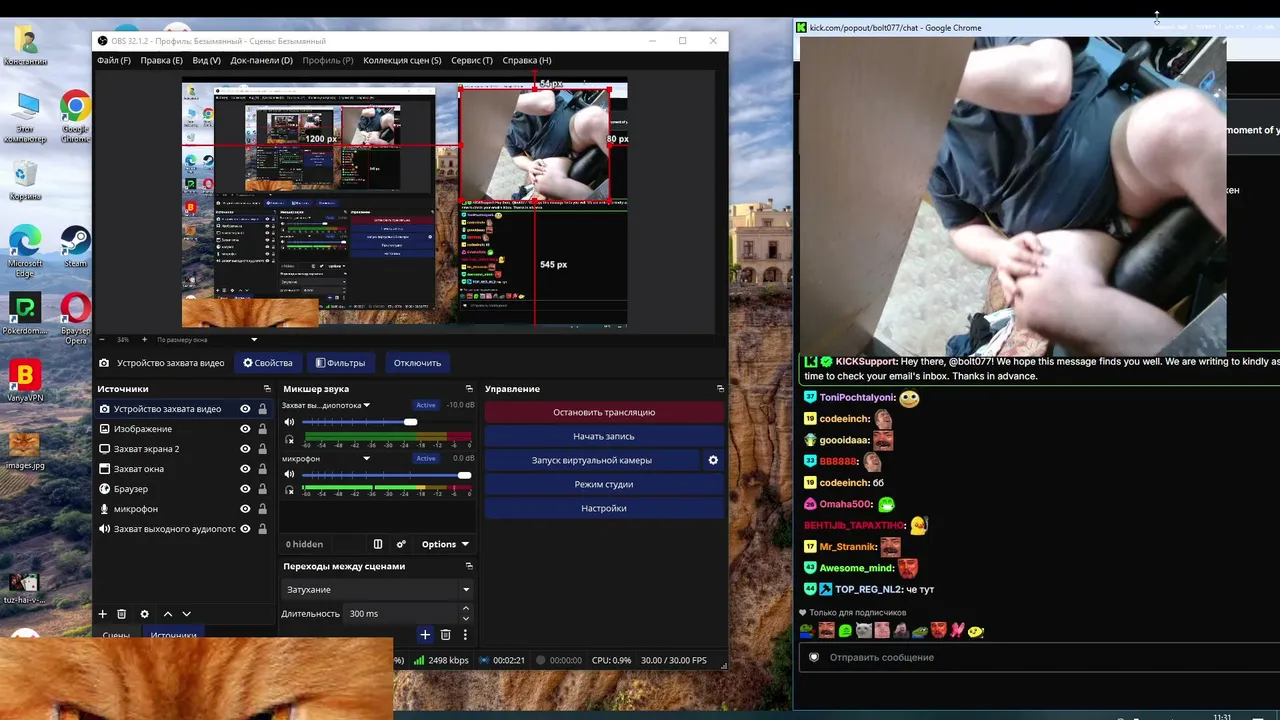
Task: Mute the Захват выходного аудиопотока mixer channel
Action: tap(290, 422)
